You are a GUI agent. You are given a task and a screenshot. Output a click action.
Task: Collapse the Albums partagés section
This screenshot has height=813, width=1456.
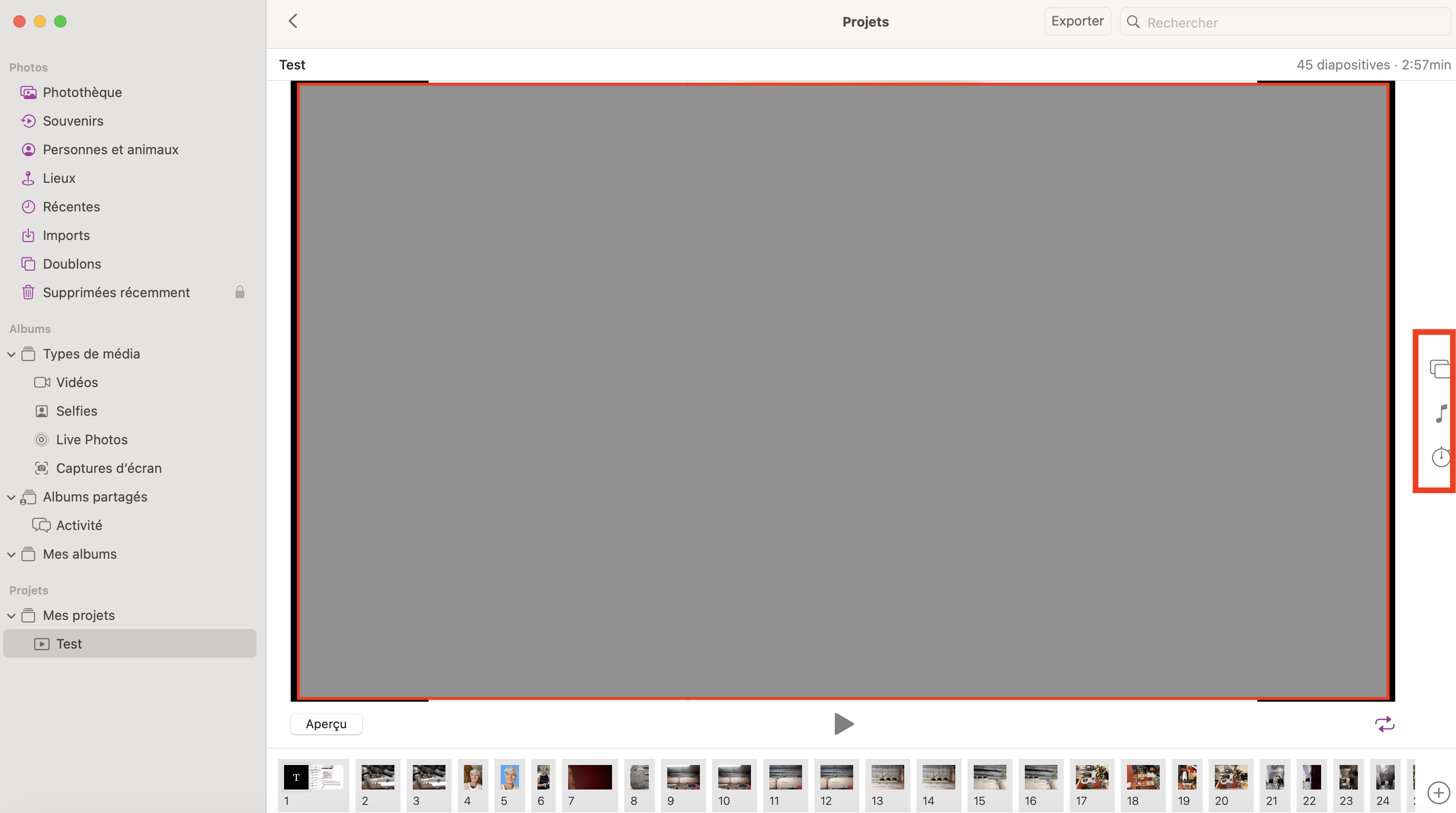click(11, 497)
